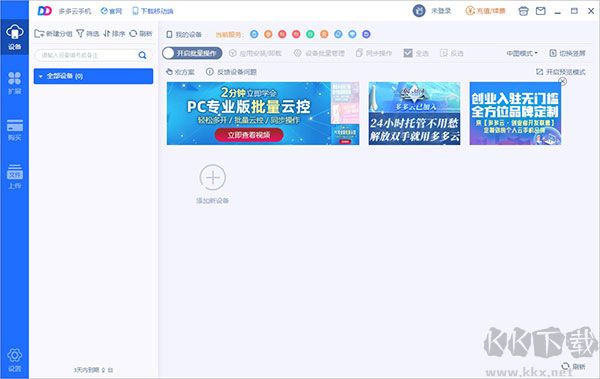
Task: Open 充值/续费 recharge and renew
Action: (x=485, y=11)
